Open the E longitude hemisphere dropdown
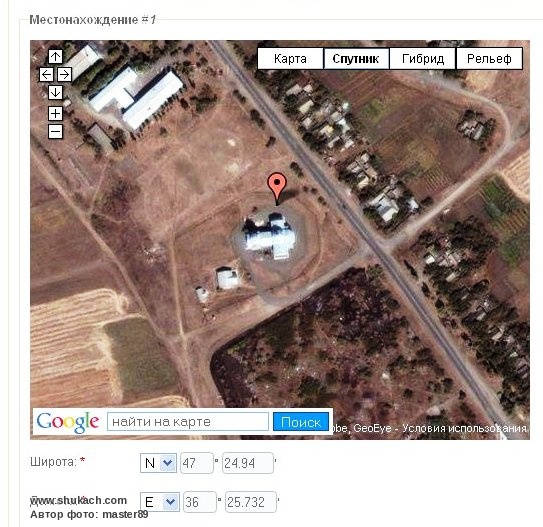 click(160, 502)
